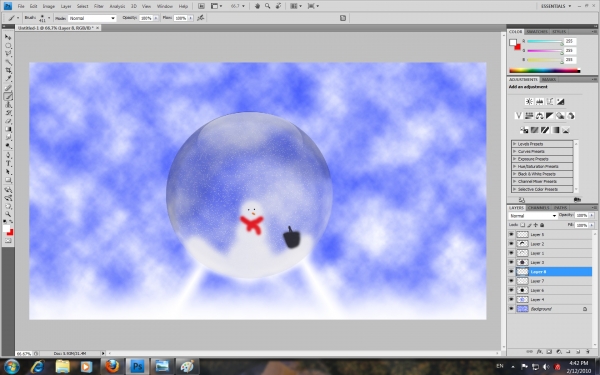The height and width of the screenshot is (375, 600).
Task: Hide the Background layer
Action: [511, 309]
